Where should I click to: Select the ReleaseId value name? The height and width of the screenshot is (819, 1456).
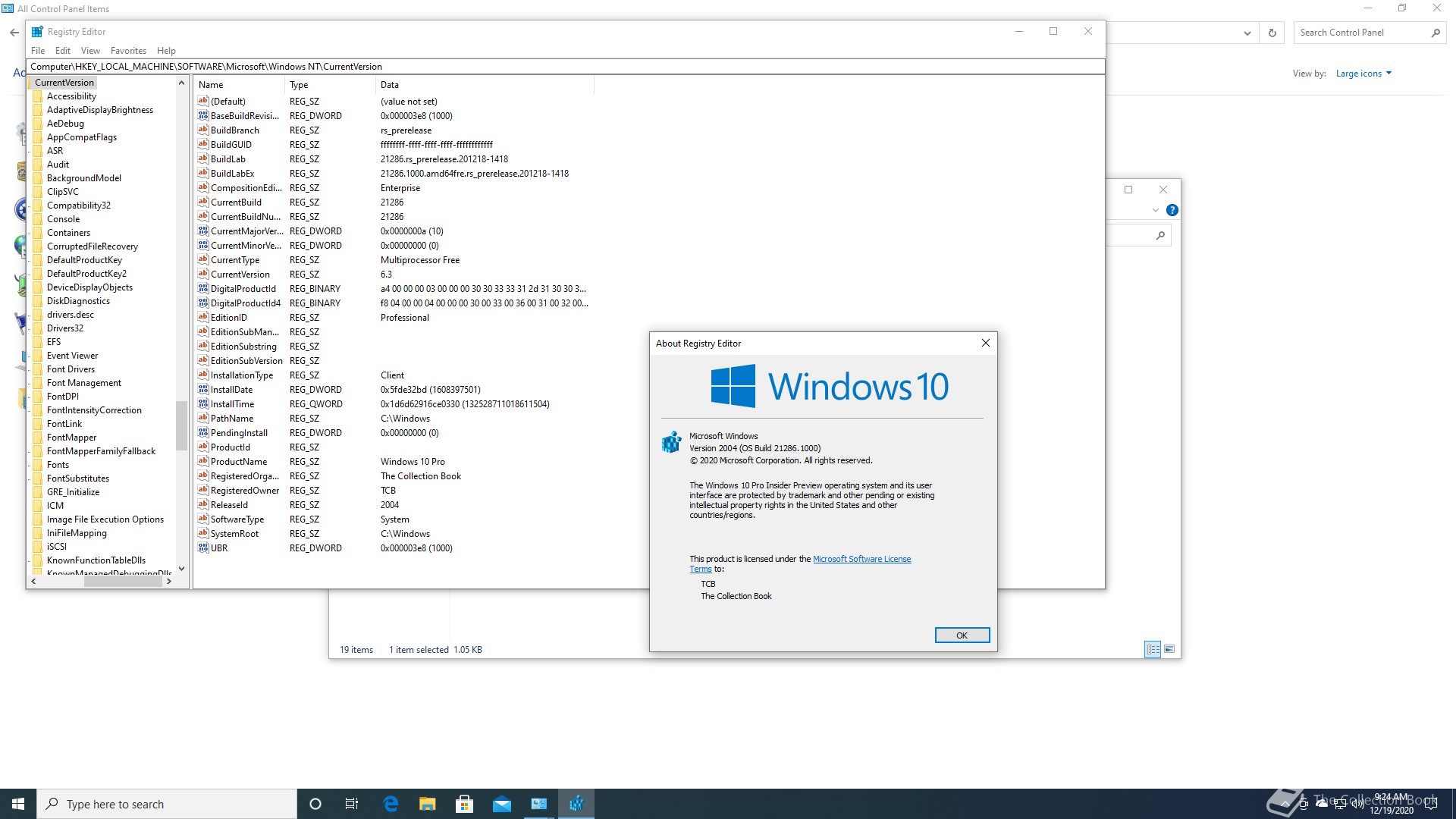pyautogui.click(x=229, y=505)
